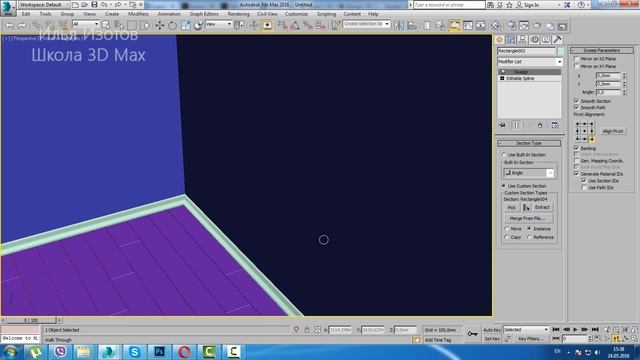
Task: Click the Redo arrow in main toolbar
Action: [x=22, y=25]
